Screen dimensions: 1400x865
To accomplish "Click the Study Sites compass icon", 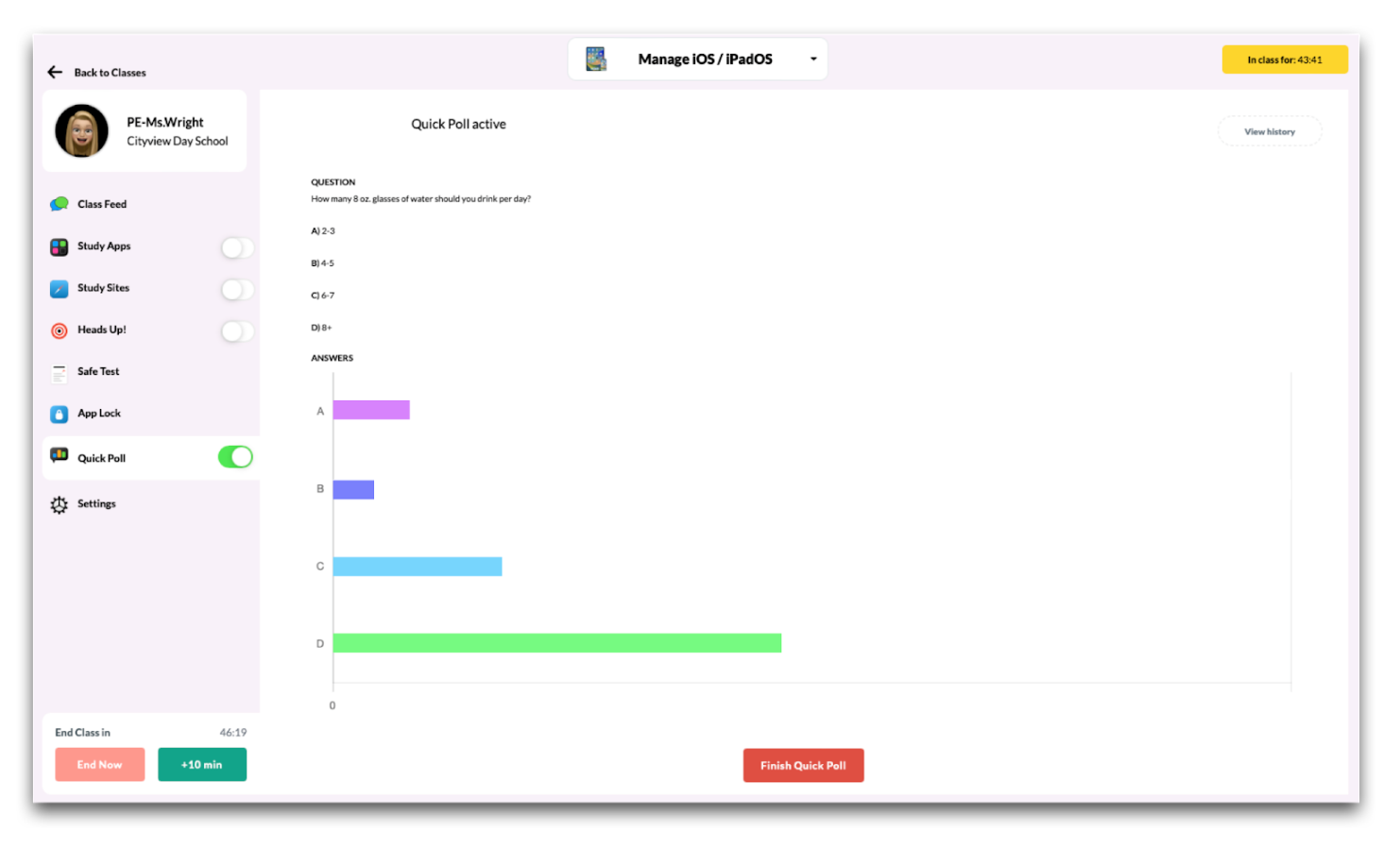I will pyautogui.click(x=59, y=289).
